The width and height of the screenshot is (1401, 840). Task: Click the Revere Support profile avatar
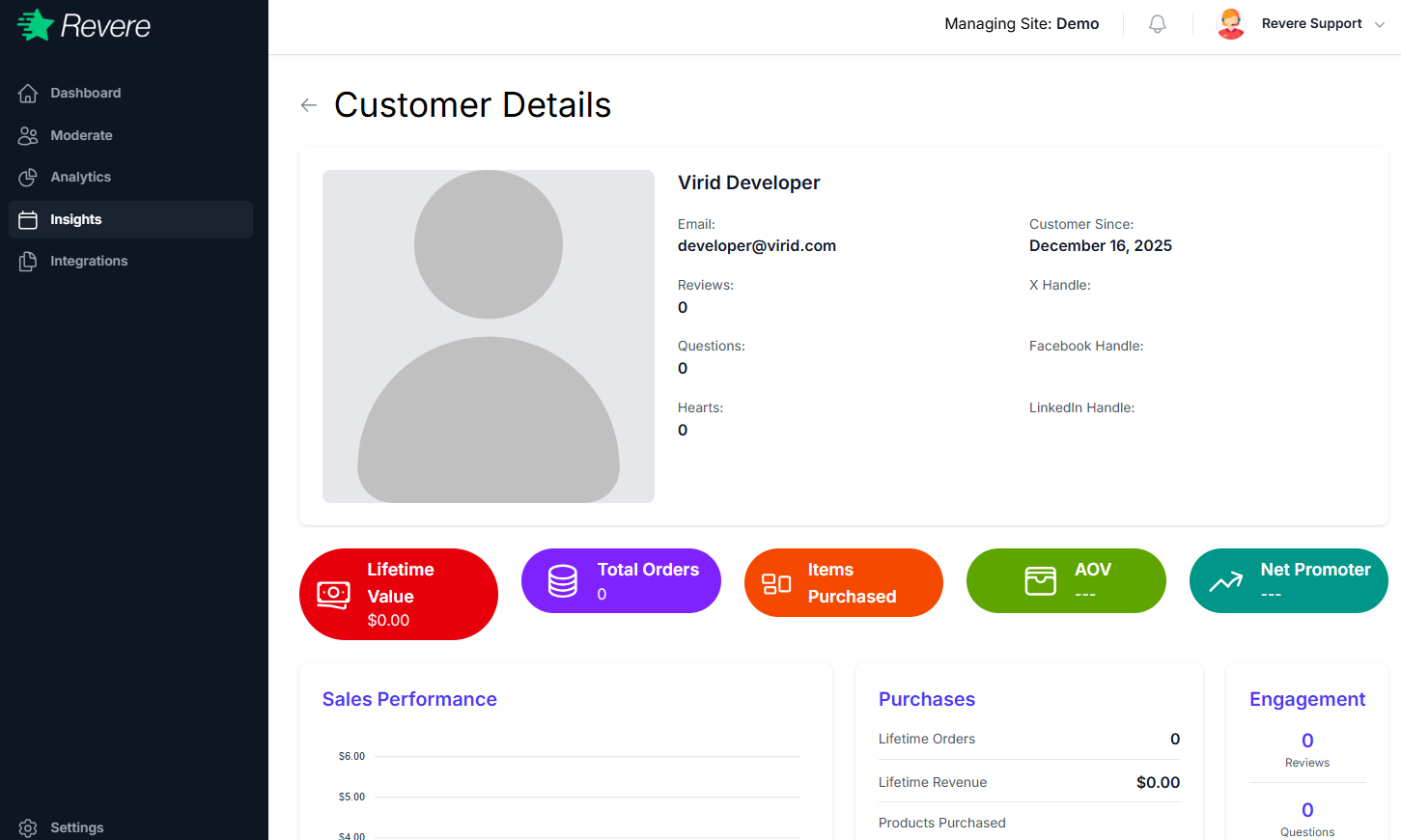click(1231, 23)
